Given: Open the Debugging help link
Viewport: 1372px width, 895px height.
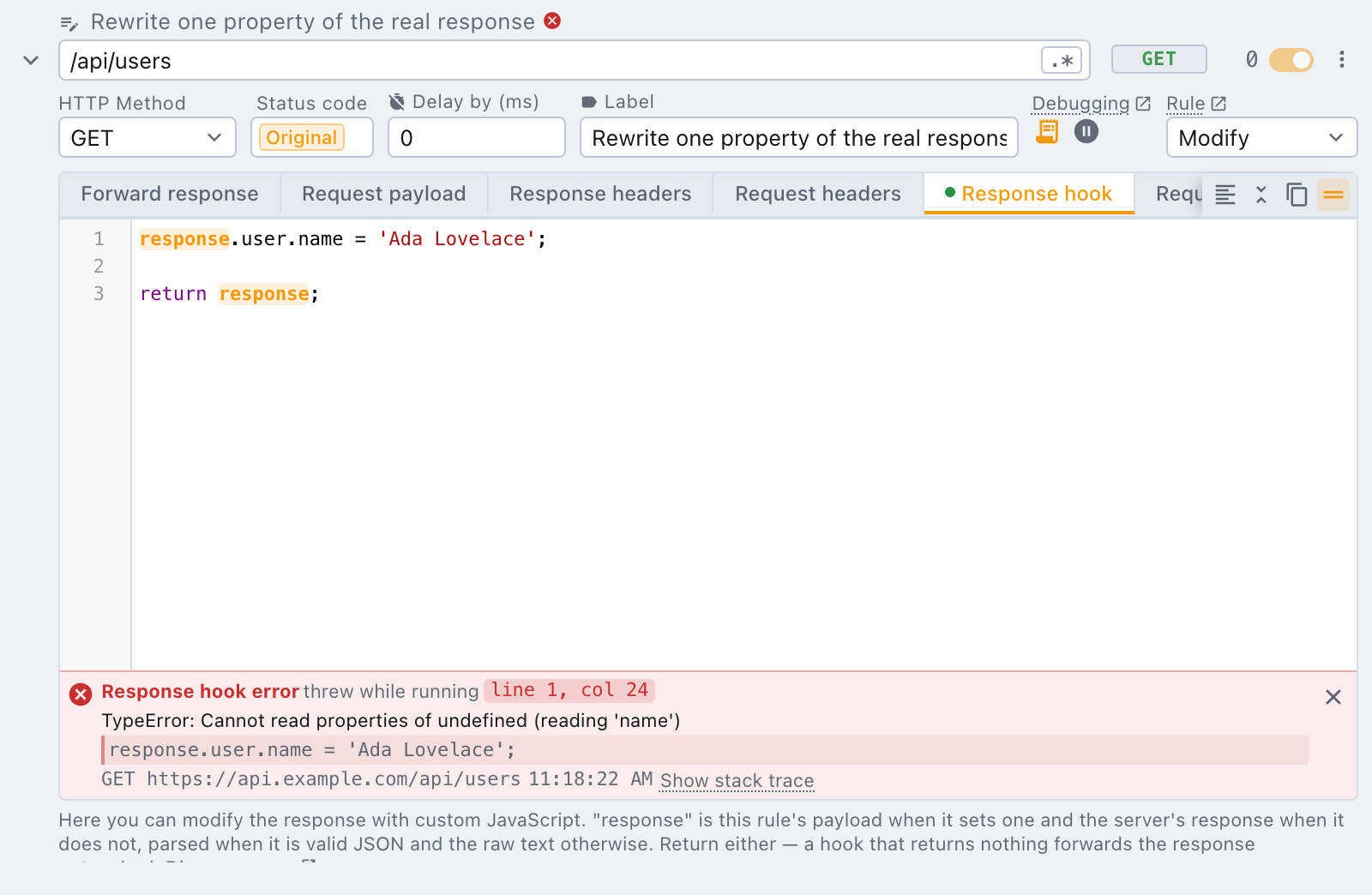Looking at the screenshot, I should [x=1091, y=104].
